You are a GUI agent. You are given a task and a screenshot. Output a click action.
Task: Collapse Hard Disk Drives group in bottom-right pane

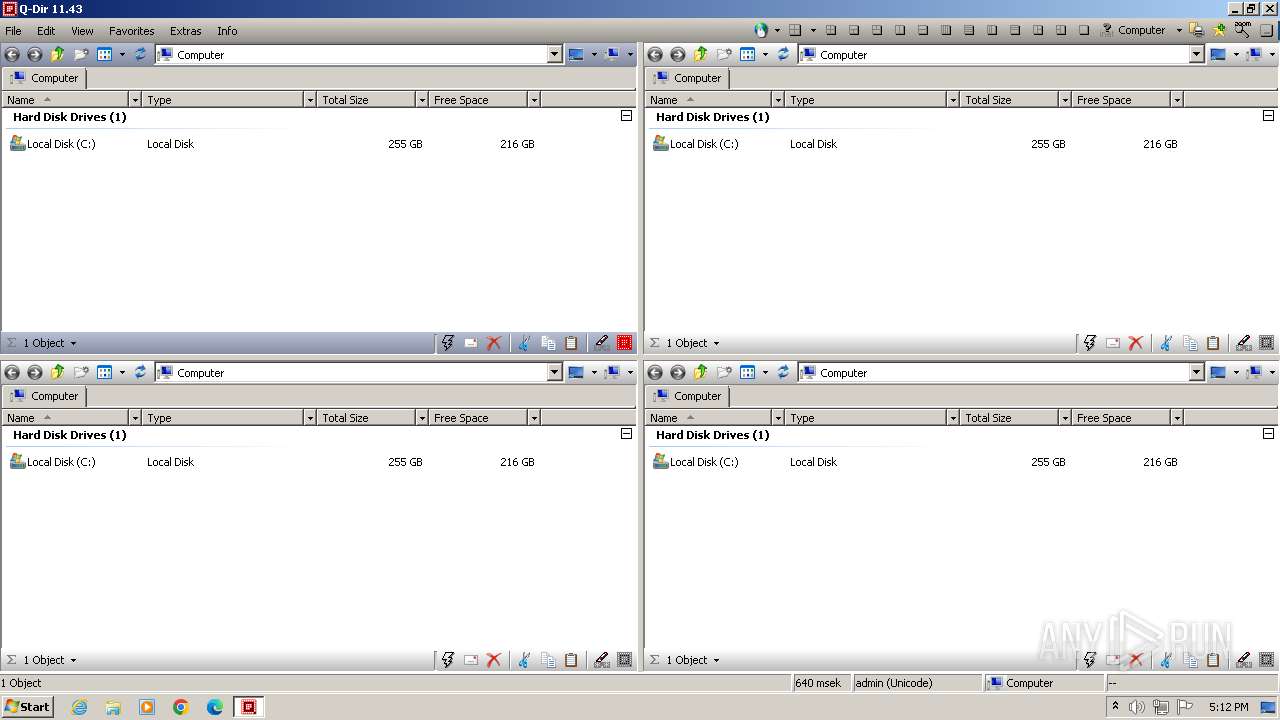point(1268,434)
